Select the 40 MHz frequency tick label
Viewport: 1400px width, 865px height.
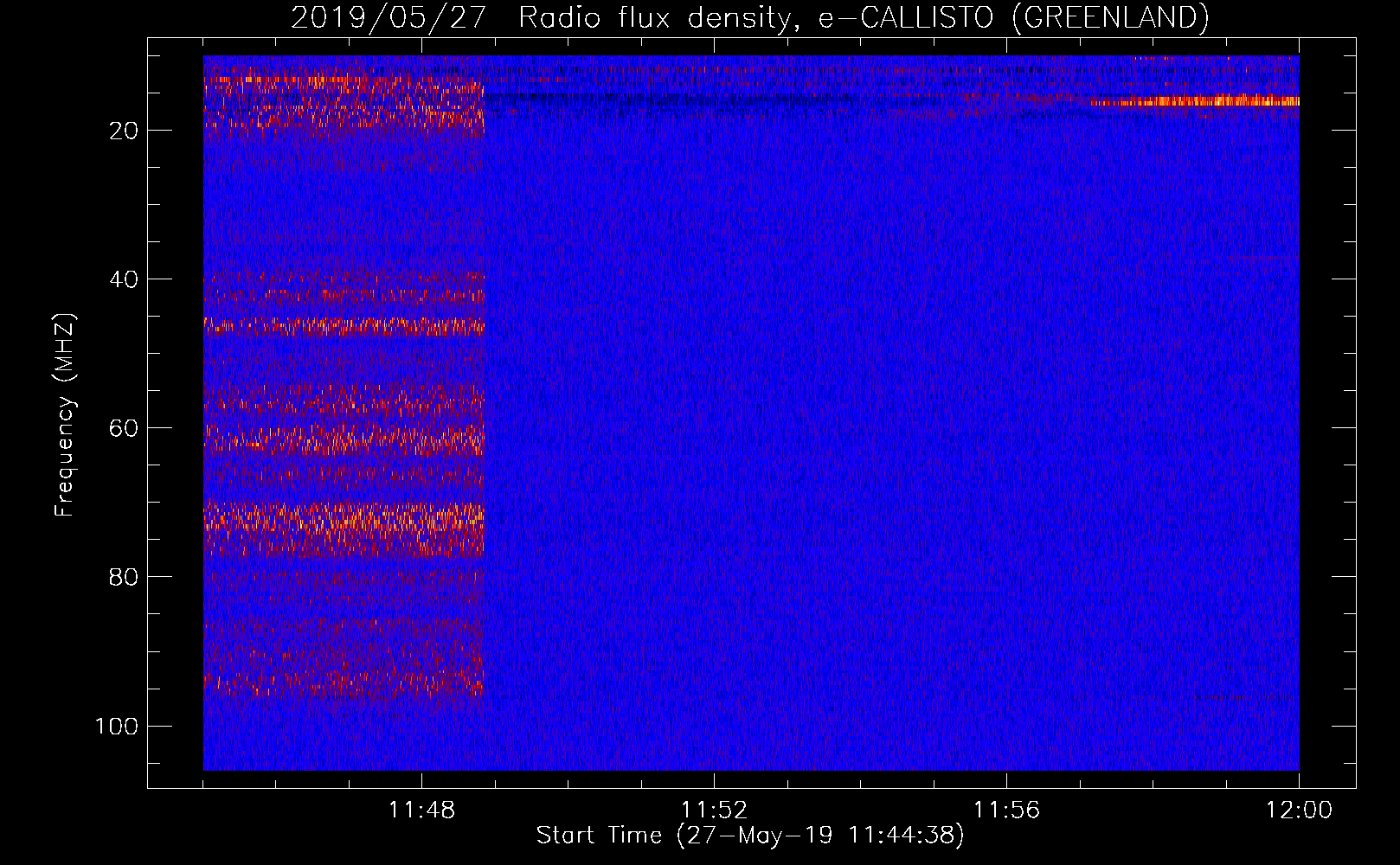(125, 279)
